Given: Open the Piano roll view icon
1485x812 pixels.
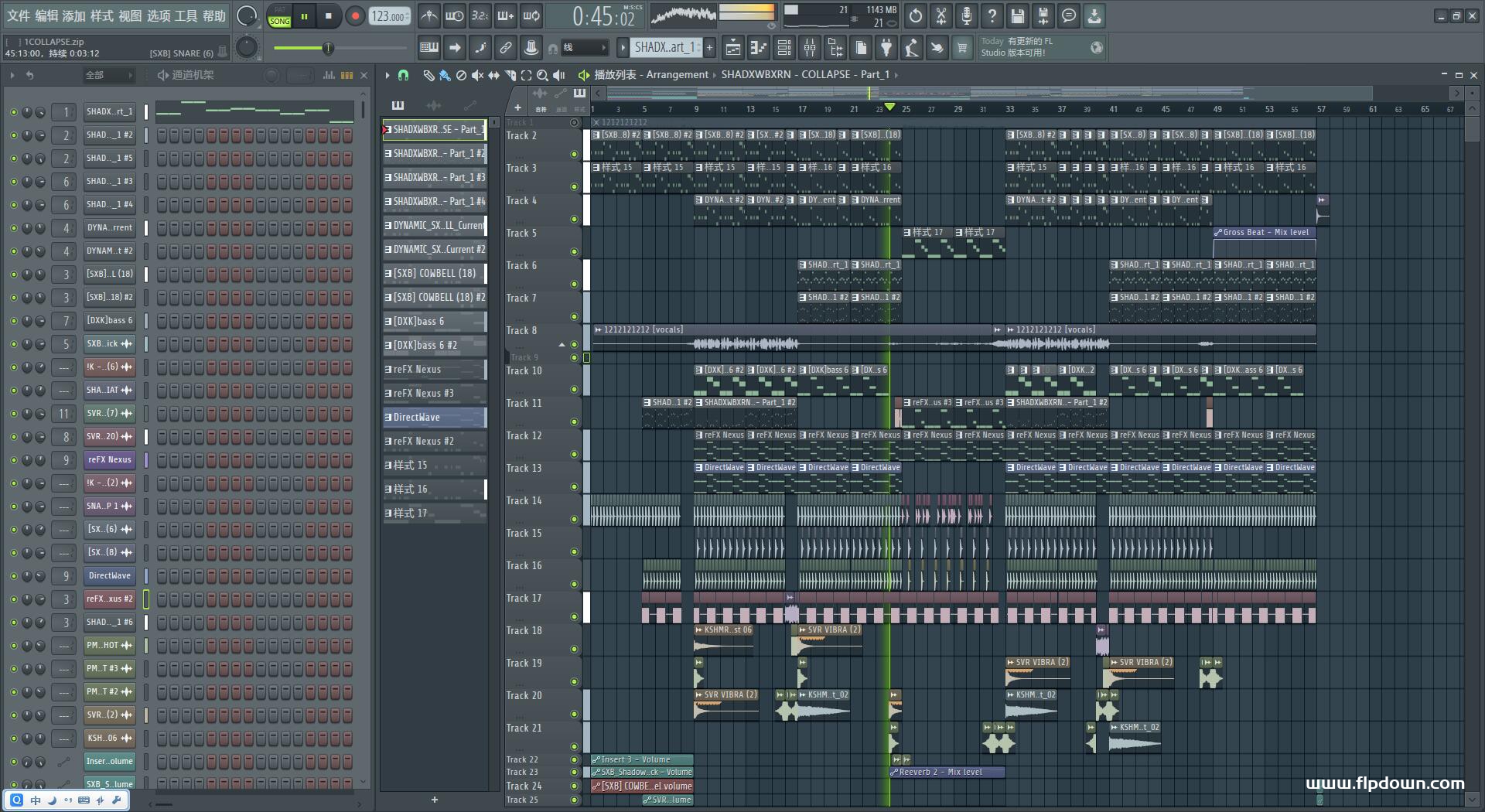Looking at the screenshot, I should point(759,48).
